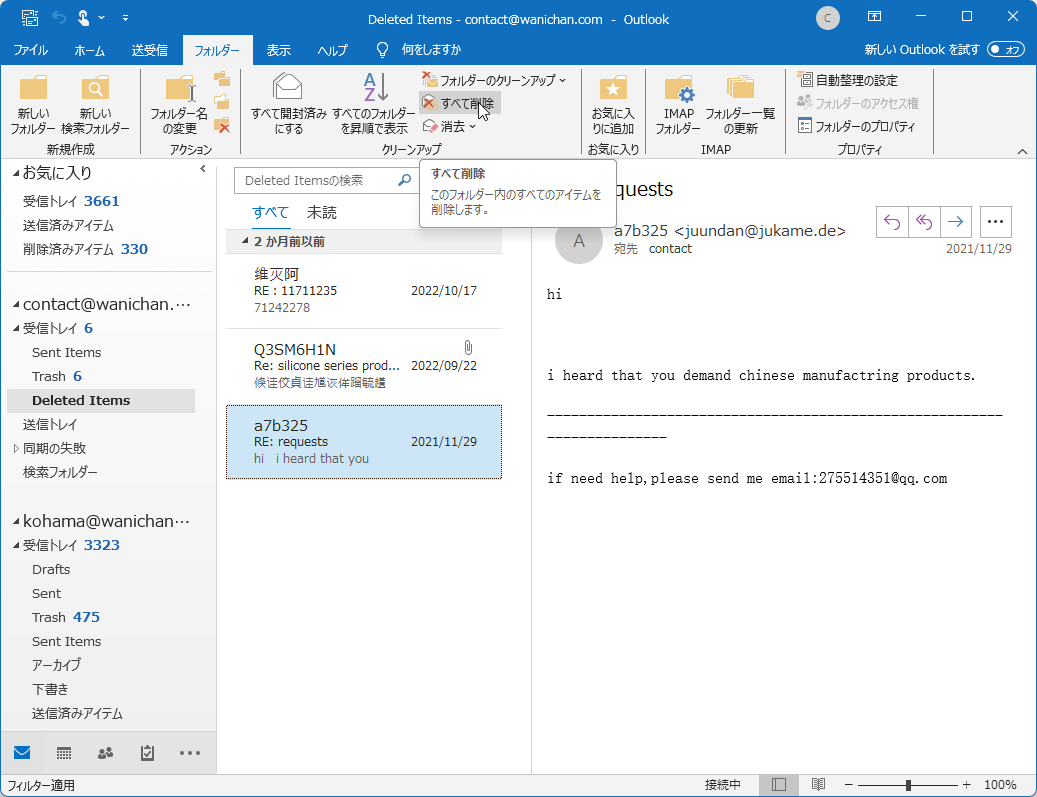Viewport: 1037px width, 797px height.
Task: Open the Q3SM6H1N silicone series message
Action: click(x=364, y=366)
